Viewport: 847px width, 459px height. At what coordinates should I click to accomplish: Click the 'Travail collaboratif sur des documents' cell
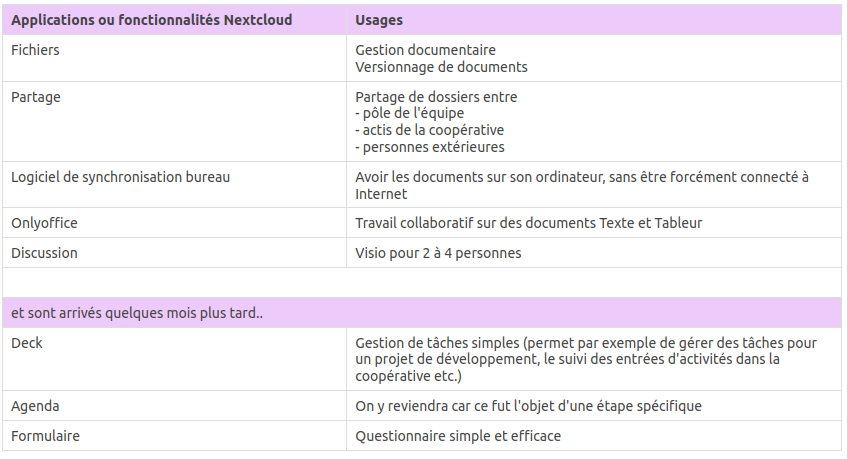pos(529,223)
